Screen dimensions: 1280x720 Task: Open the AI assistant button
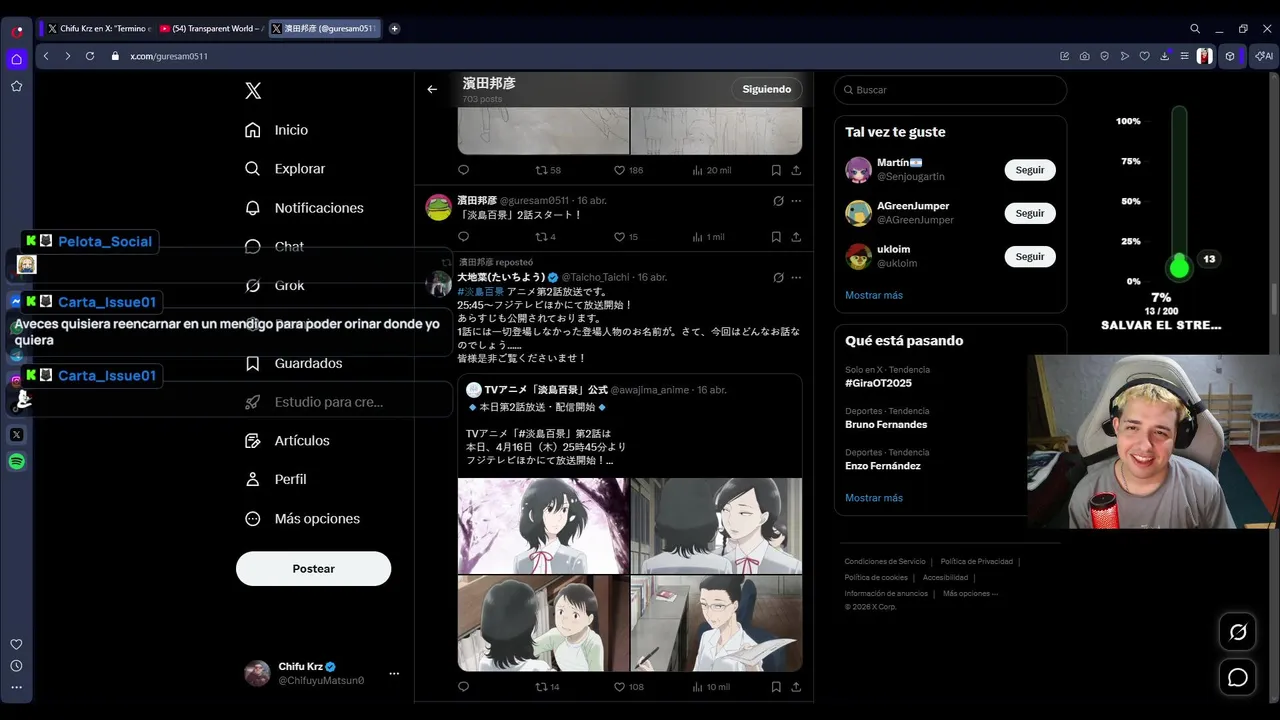(x=1266, y=56)
